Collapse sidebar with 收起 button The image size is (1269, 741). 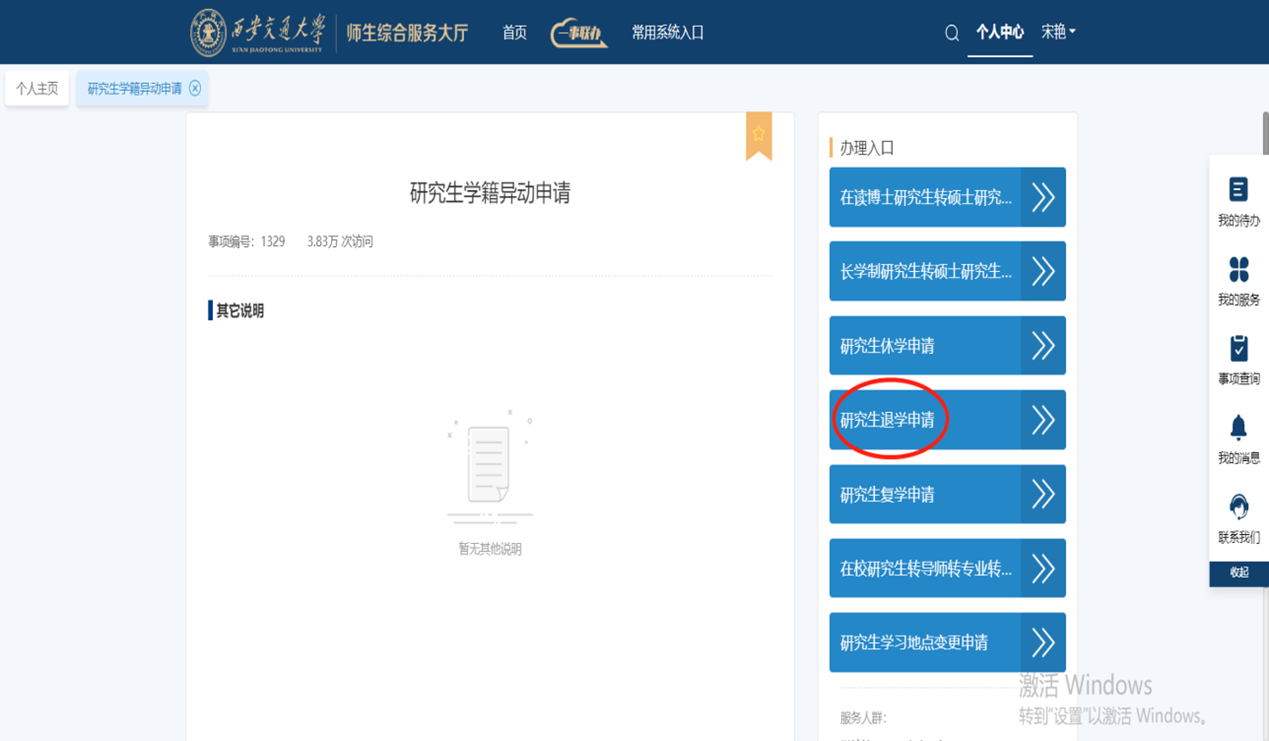coord(1239,573)
